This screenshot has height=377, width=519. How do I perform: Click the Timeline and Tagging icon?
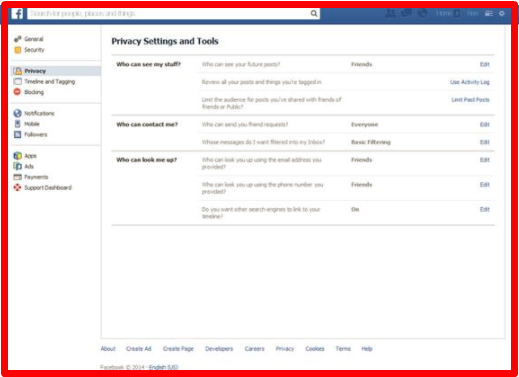point(18,82)
